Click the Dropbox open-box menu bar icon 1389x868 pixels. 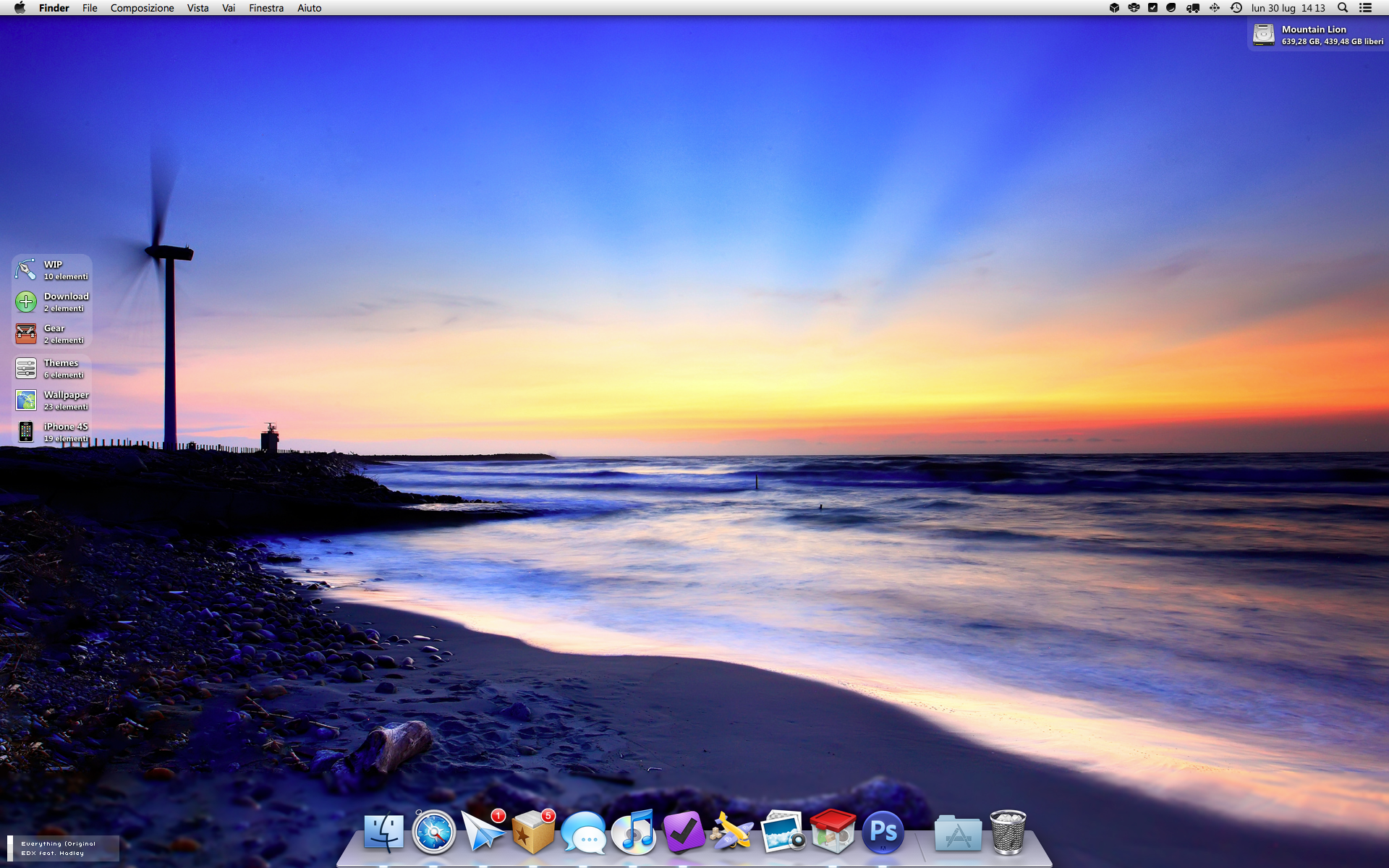[1134, 8]
